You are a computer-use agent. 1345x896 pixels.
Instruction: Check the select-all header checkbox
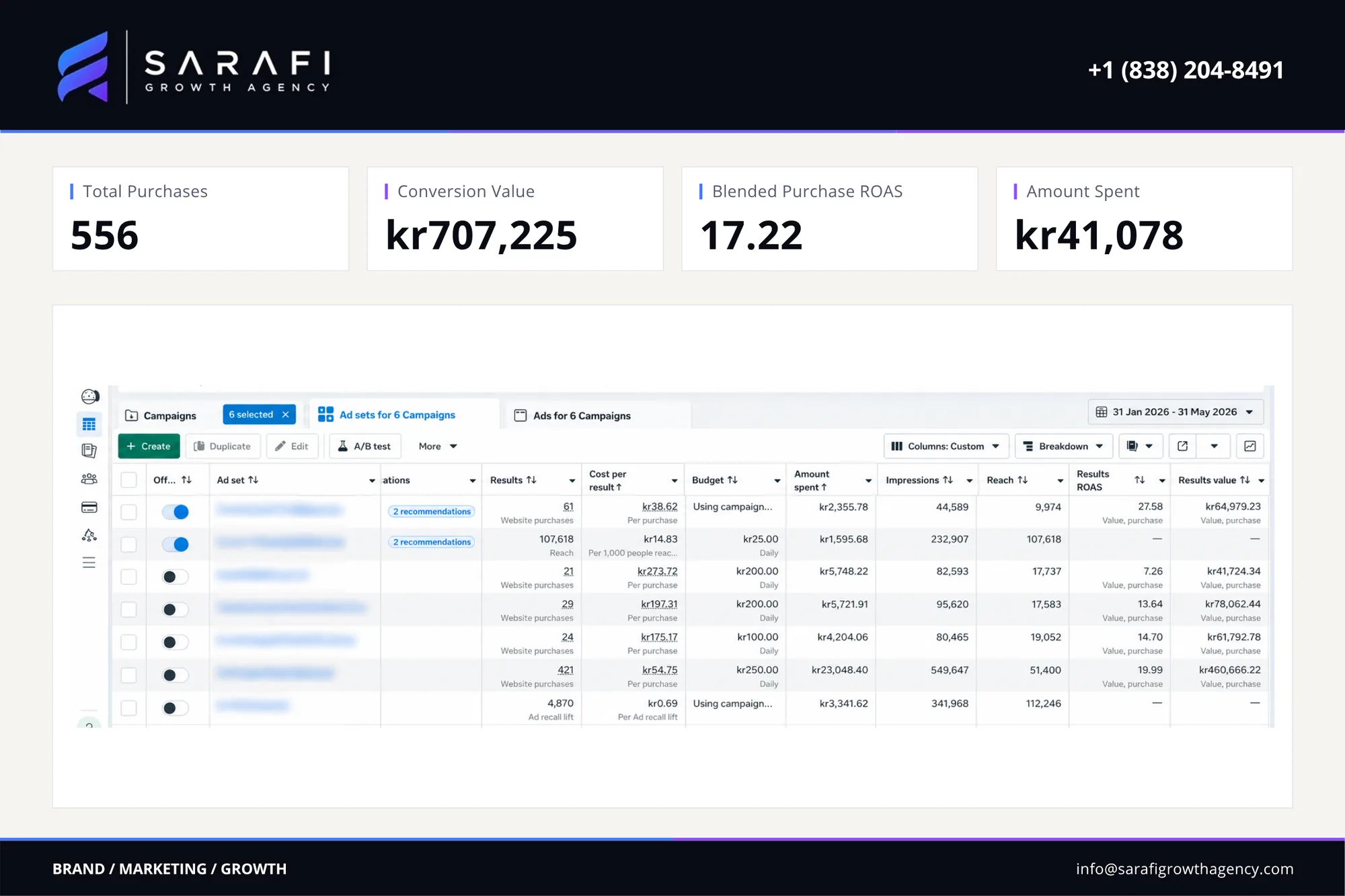[128, 480]
